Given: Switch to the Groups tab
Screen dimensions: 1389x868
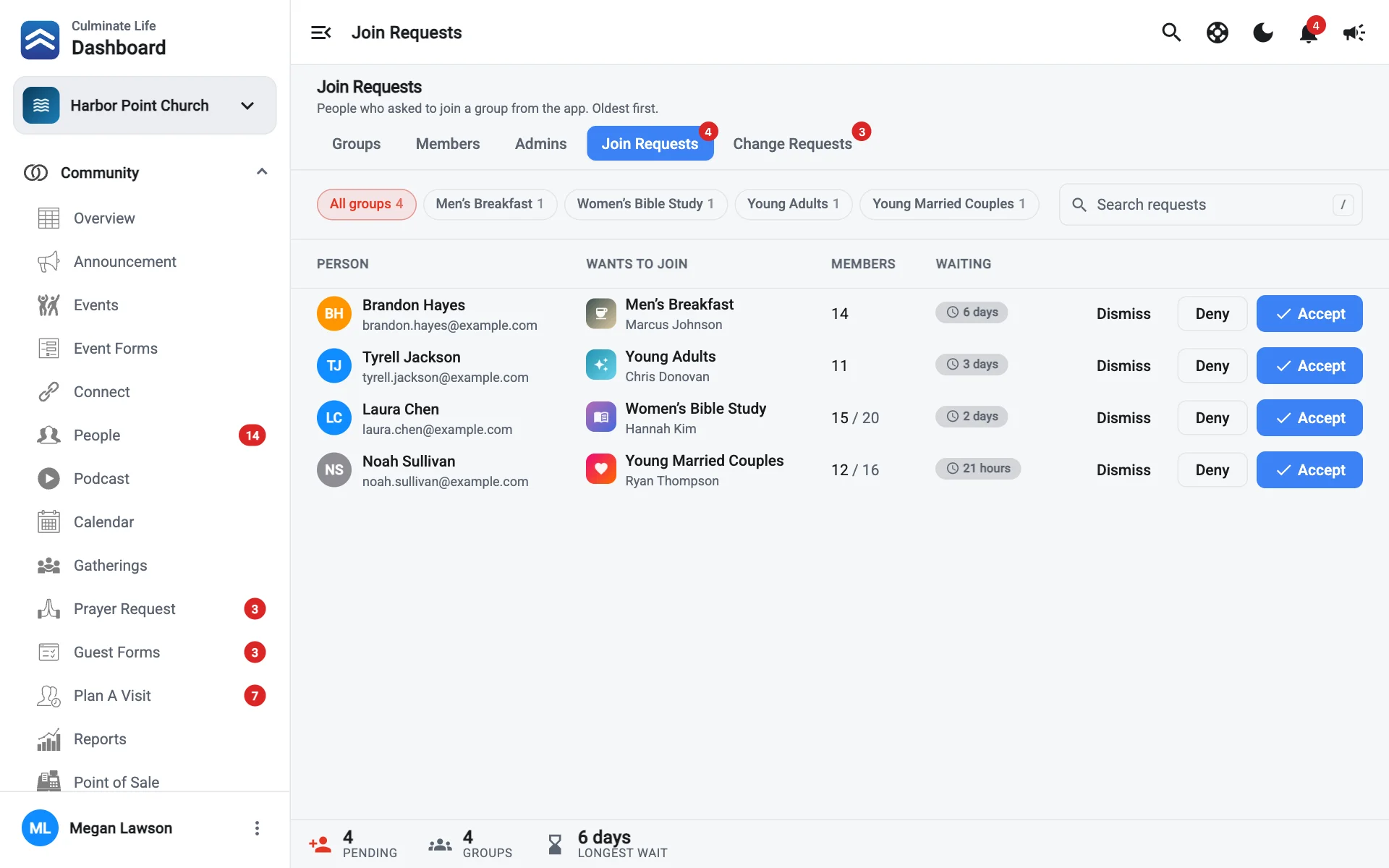Looking at the screenshot, I should point(356,144).
